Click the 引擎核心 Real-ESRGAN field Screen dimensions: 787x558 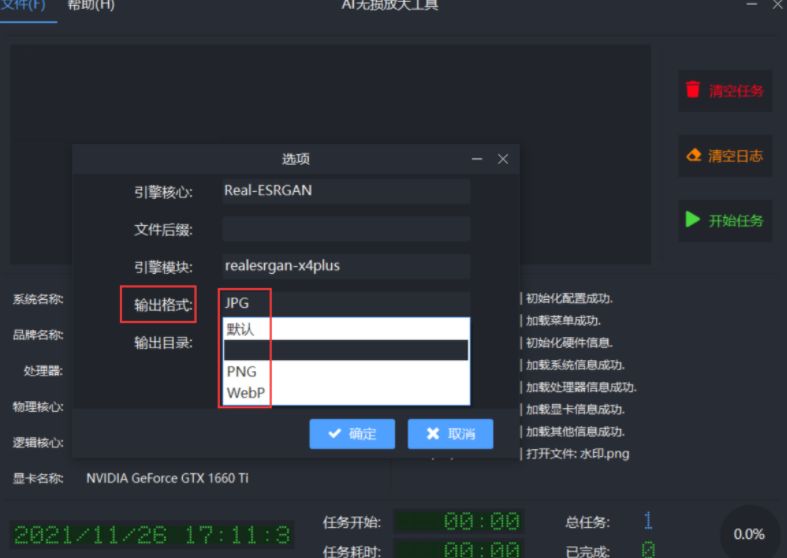pyautogui.click(x=345, y=191)
